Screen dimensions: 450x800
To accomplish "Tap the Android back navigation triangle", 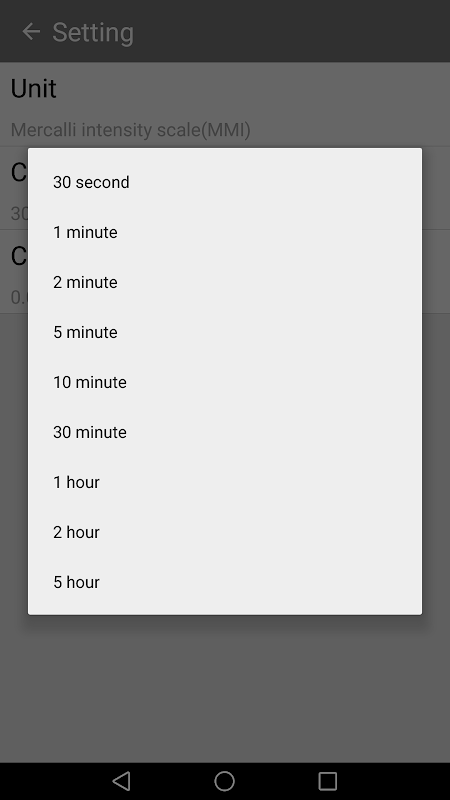I will coord(121,781).
